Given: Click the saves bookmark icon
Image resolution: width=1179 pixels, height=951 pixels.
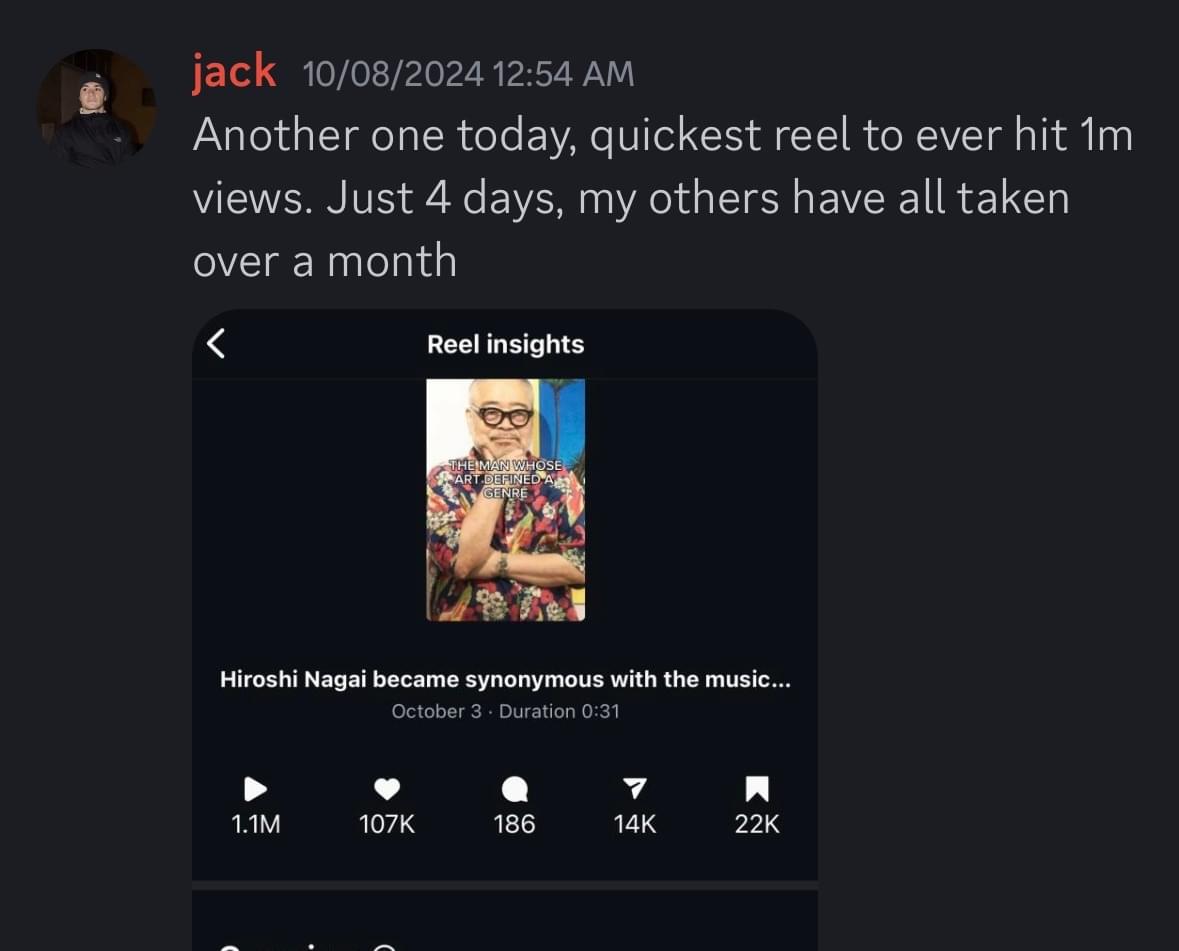Looking at the screenshot, I should coord(757,789).
